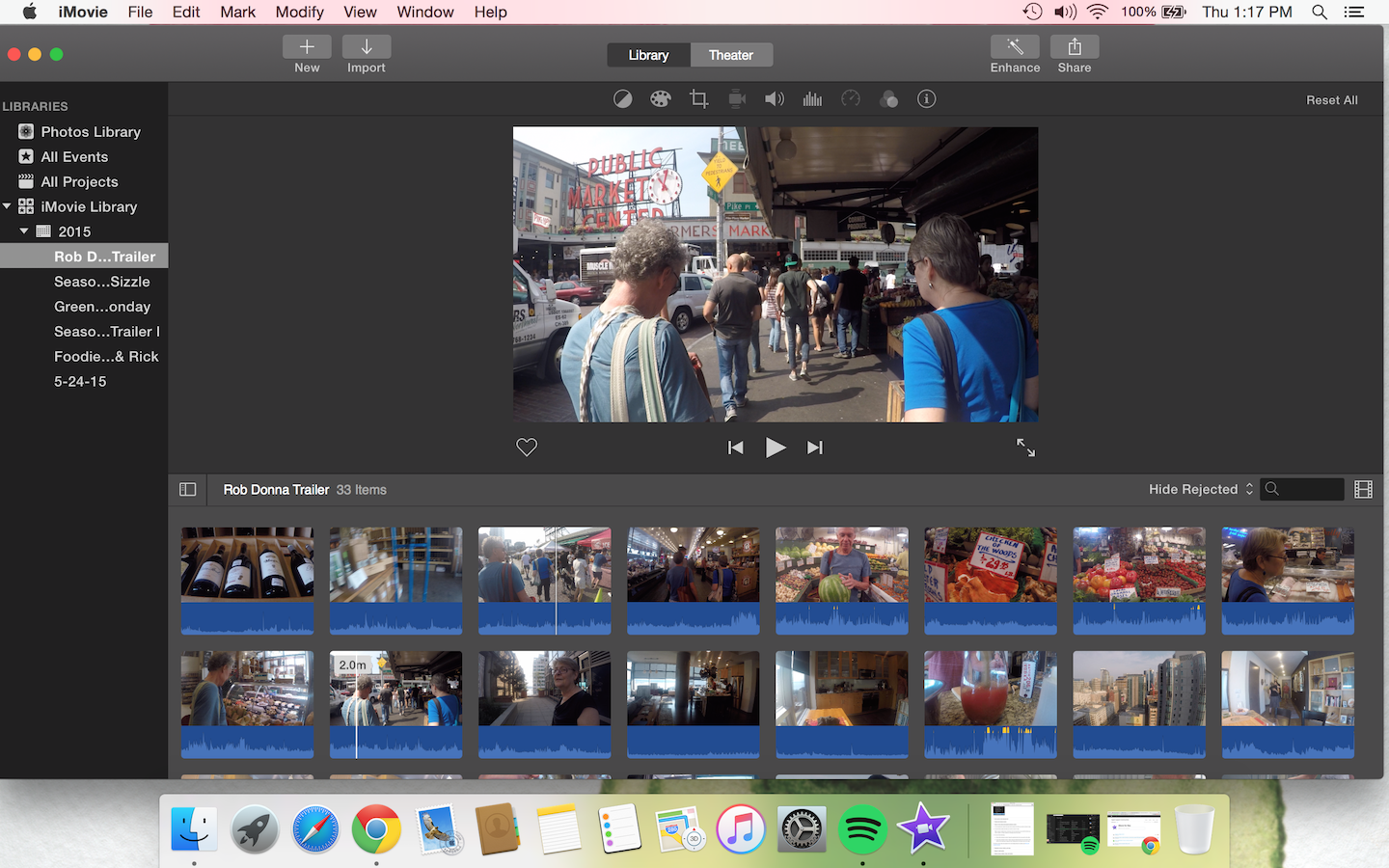Select the watermelon vendor clip thumbnail
Viewport: 1389px width, 868px height.
841,566
